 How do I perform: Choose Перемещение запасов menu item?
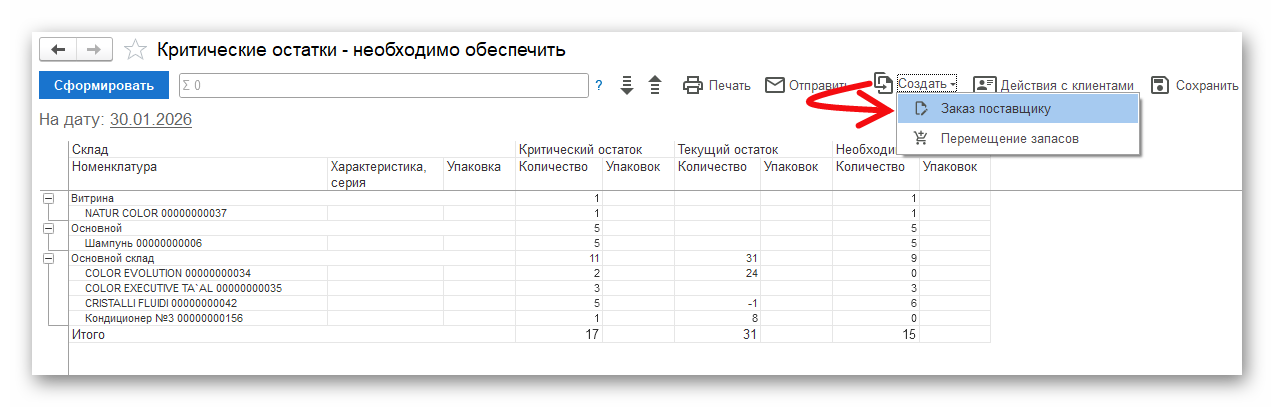pos(1018,138)
